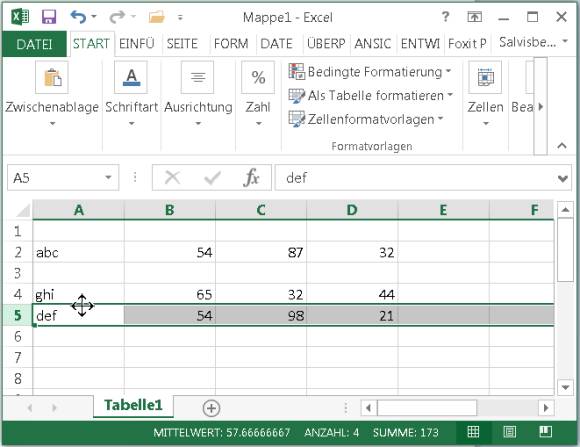Click the Open folder icon in title bar
This screenshot has width=580, height=447.
(x=157, y=17)
